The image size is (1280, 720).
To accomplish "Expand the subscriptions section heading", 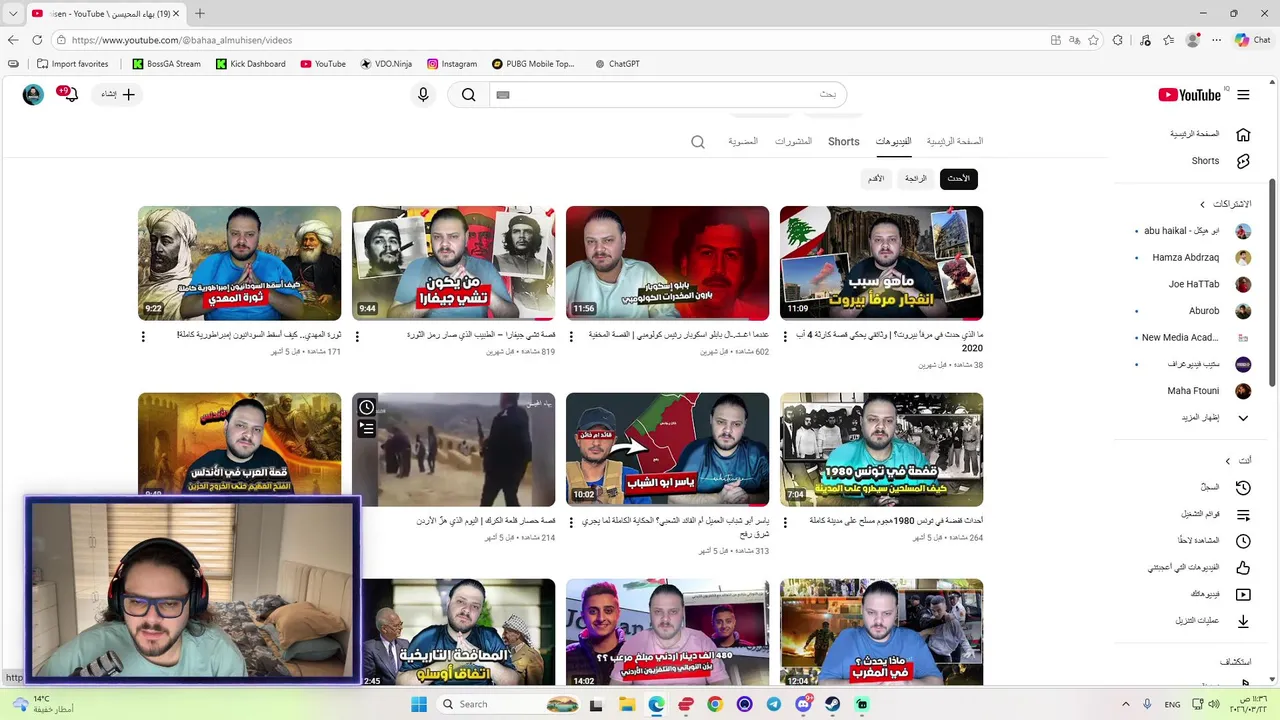I will pyautogui.click(x=1225, y=204).
